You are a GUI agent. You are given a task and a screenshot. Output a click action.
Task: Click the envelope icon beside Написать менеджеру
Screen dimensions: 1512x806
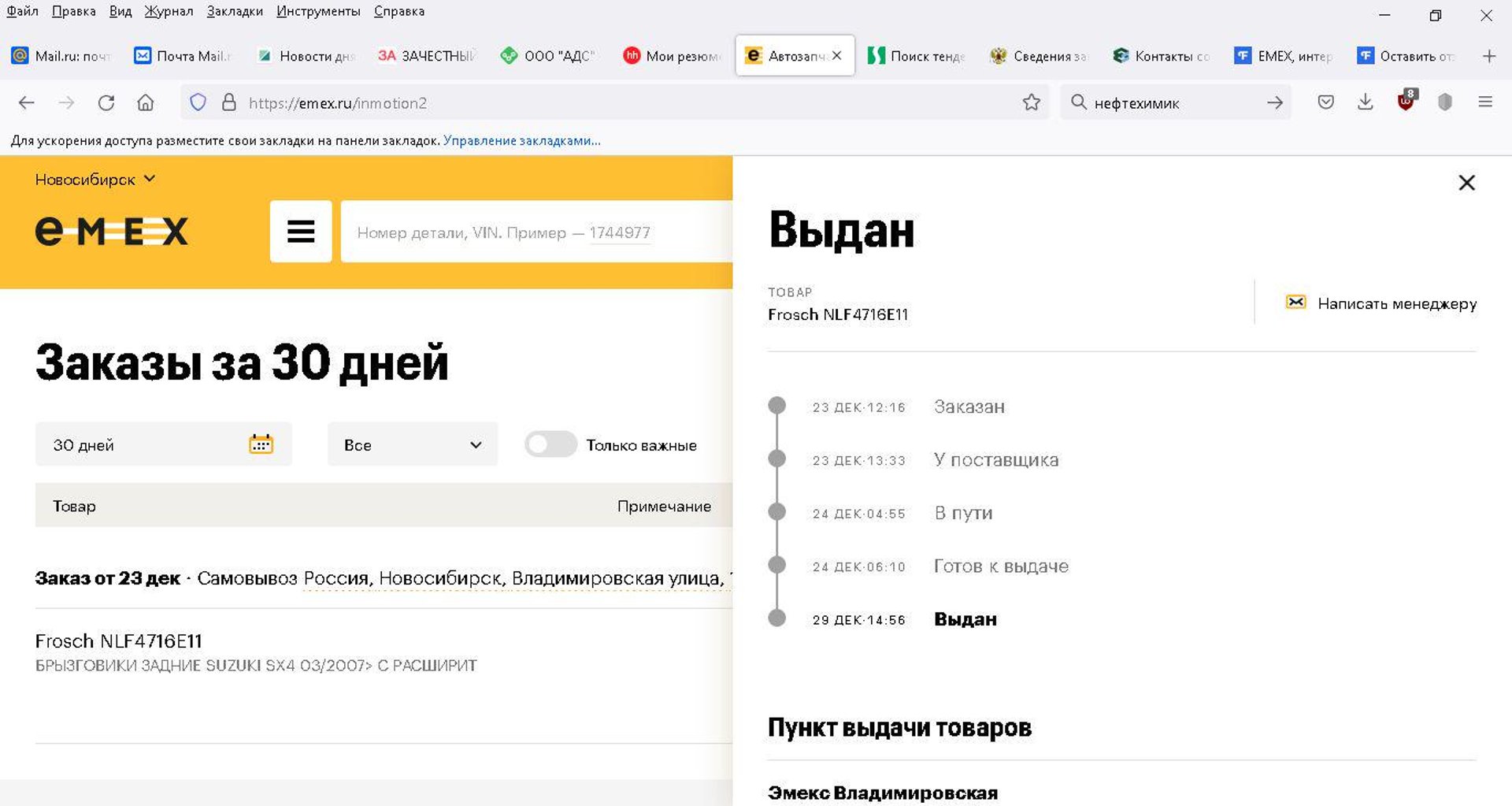click(x=1295, y=303)
